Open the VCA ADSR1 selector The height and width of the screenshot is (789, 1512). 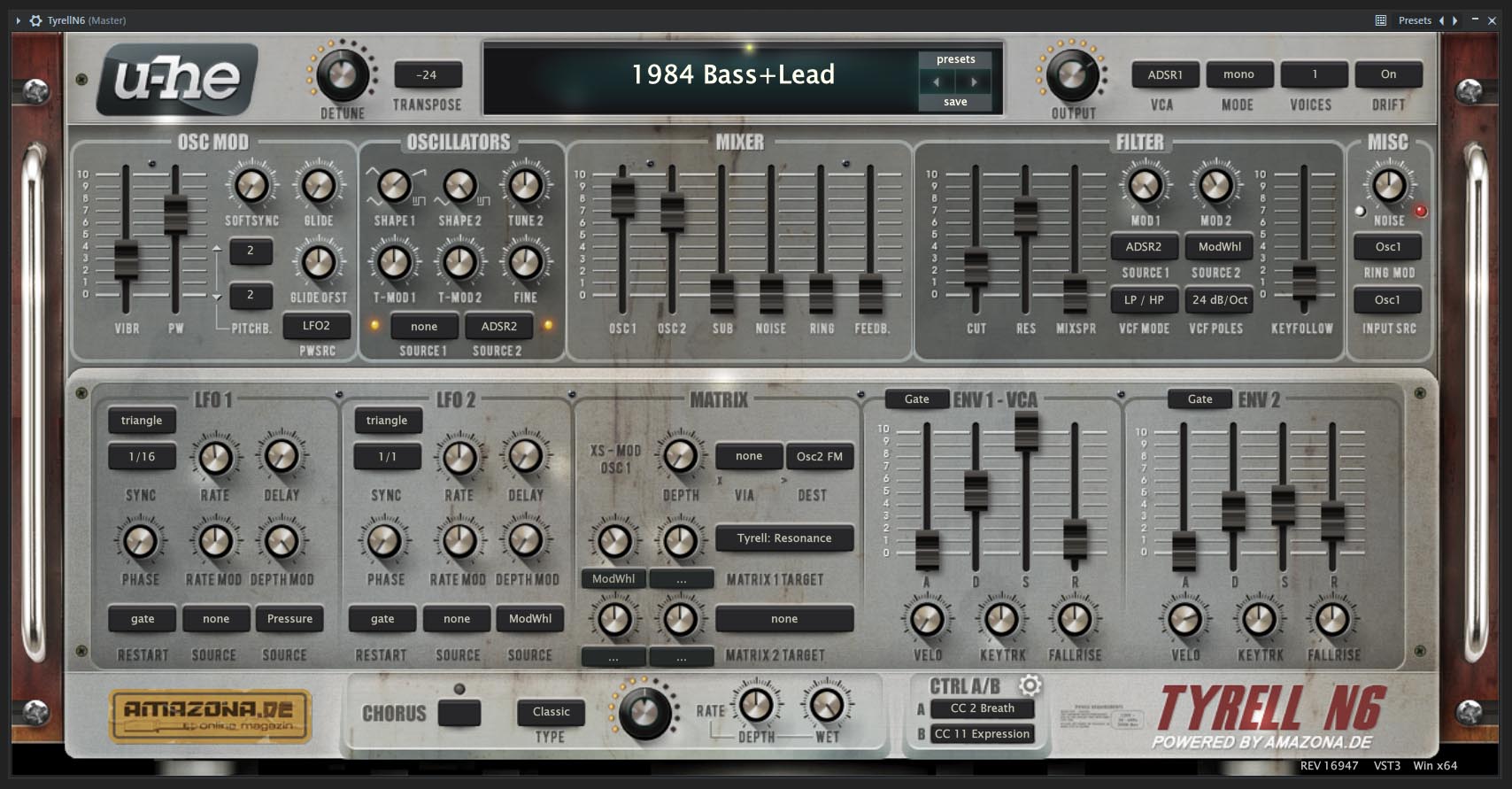pyautogui.click(x=1165, y=74)
